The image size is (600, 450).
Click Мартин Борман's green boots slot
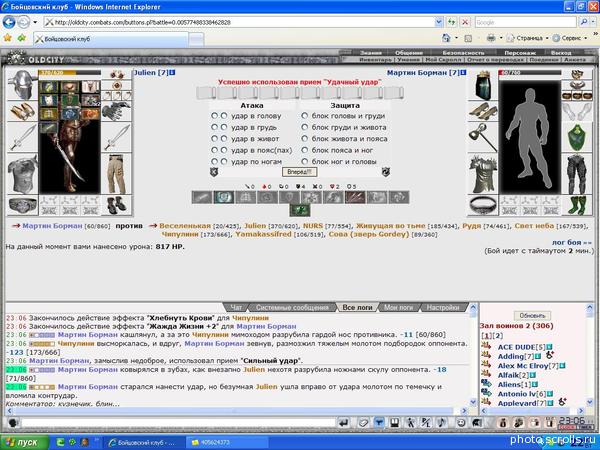pyautogui.click(x=577, y=205)
